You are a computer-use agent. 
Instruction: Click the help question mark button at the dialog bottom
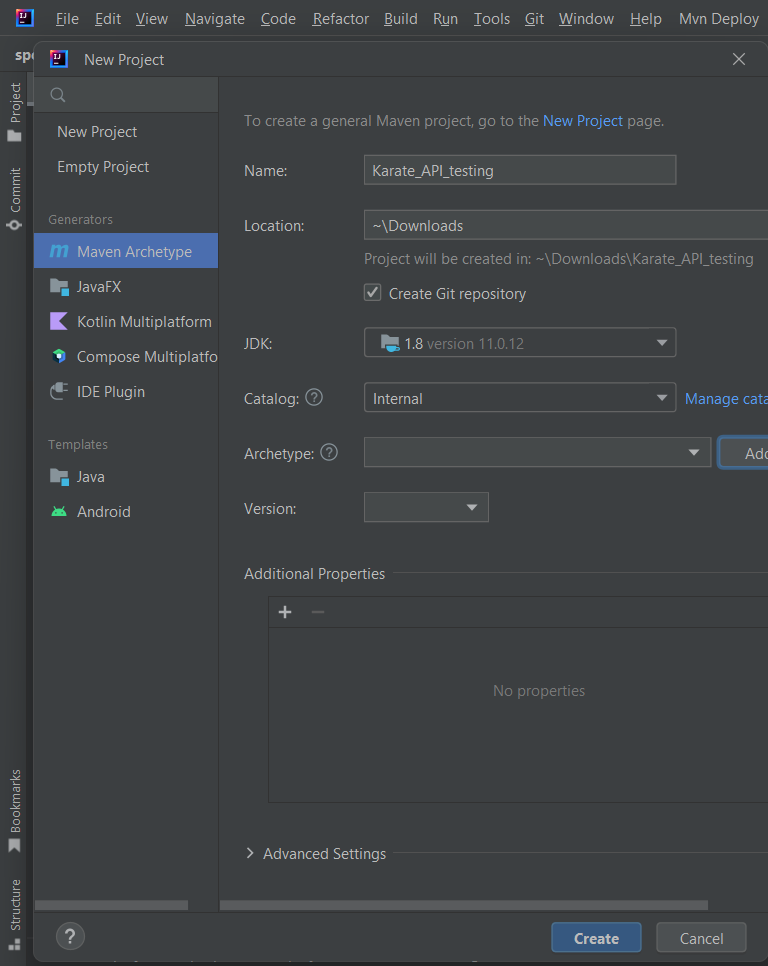pos(70,937)
